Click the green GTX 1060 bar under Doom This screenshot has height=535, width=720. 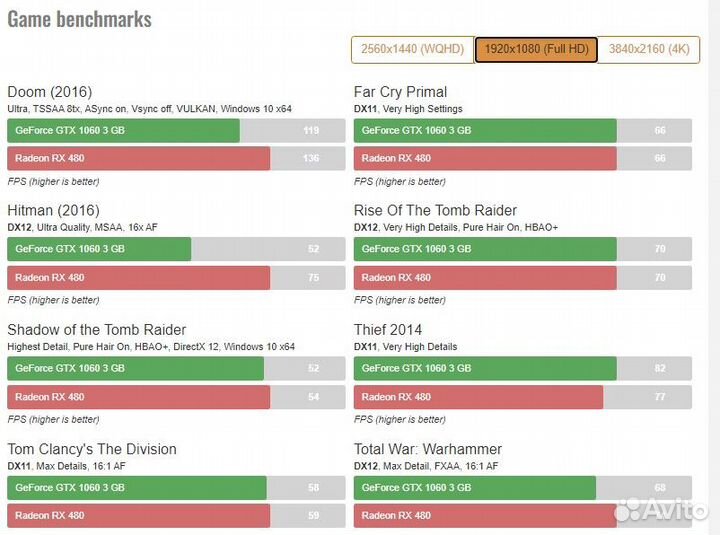coord(123,130)
